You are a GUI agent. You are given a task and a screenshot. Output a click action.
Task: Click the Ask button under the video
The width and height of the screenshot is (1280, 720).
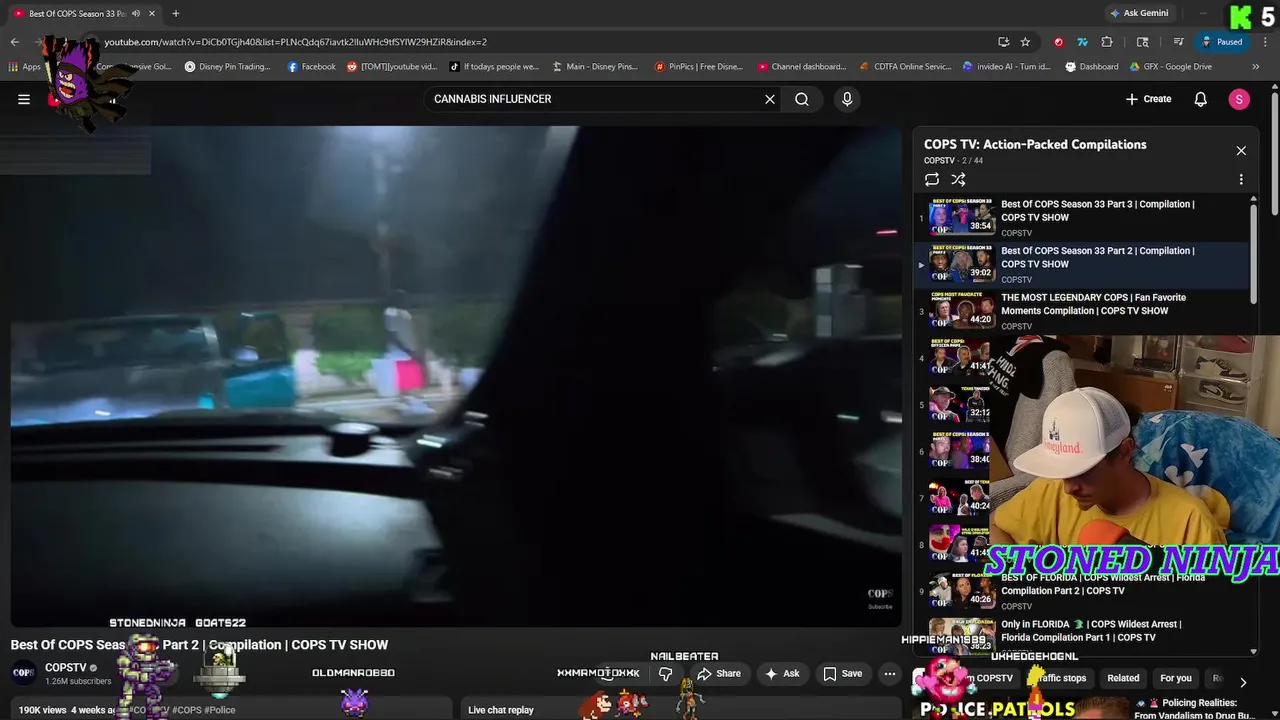(782, 674)
